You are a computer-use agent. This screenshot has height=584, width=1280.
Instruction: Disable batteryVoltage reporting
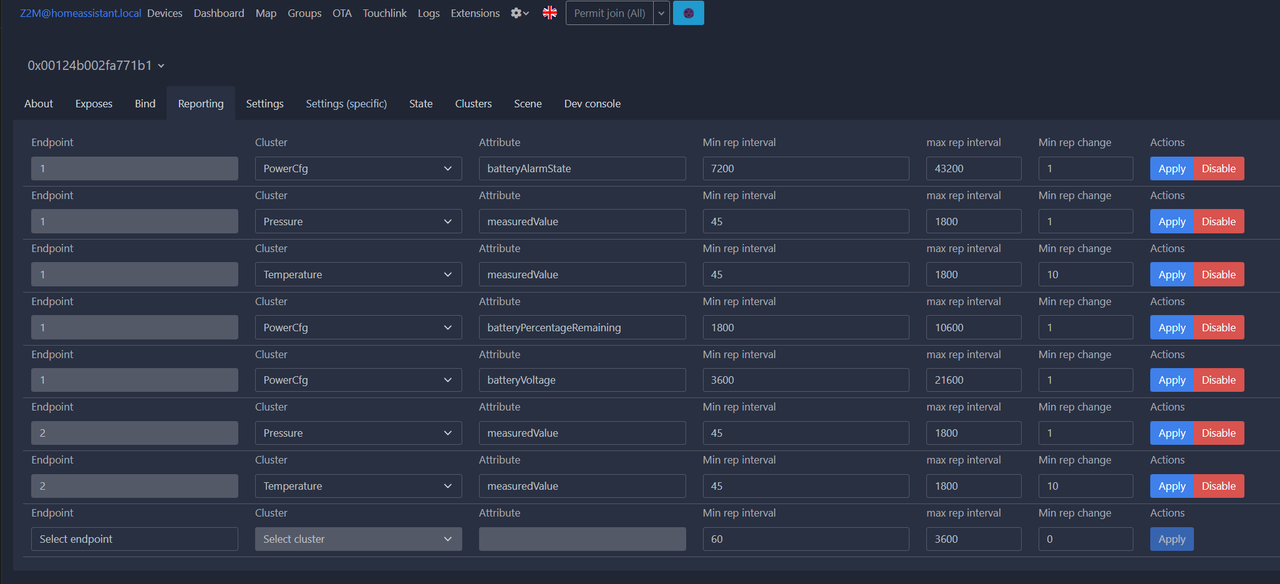coord(1218,380)
